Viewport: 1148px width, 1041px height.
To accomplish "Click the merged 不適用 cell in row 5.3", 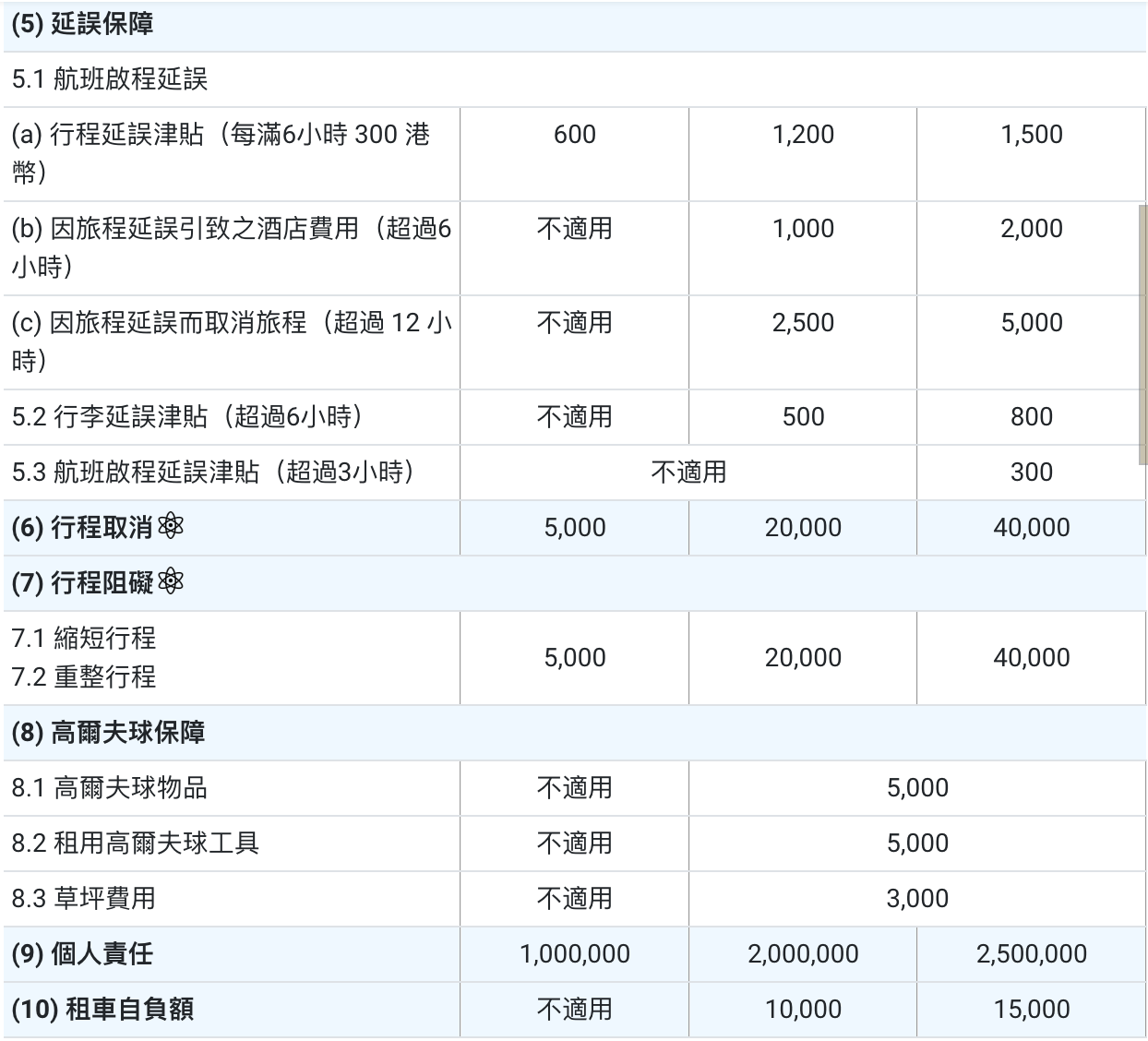I will (x=688, y=473).
